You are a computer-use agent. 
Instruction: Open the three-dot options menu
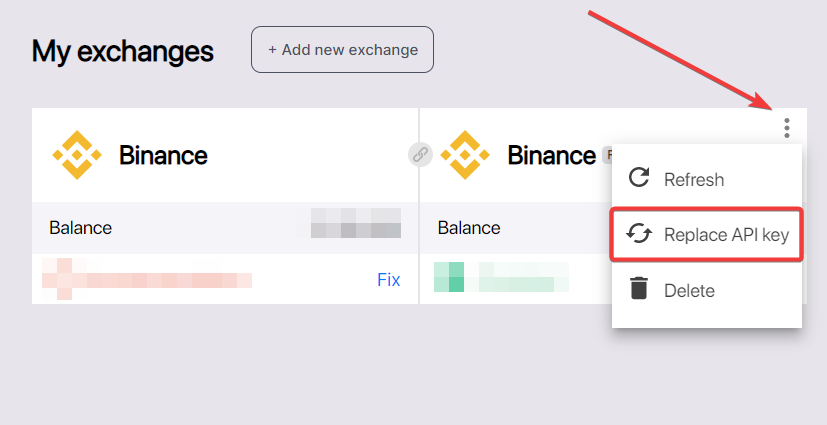[787, 127]
